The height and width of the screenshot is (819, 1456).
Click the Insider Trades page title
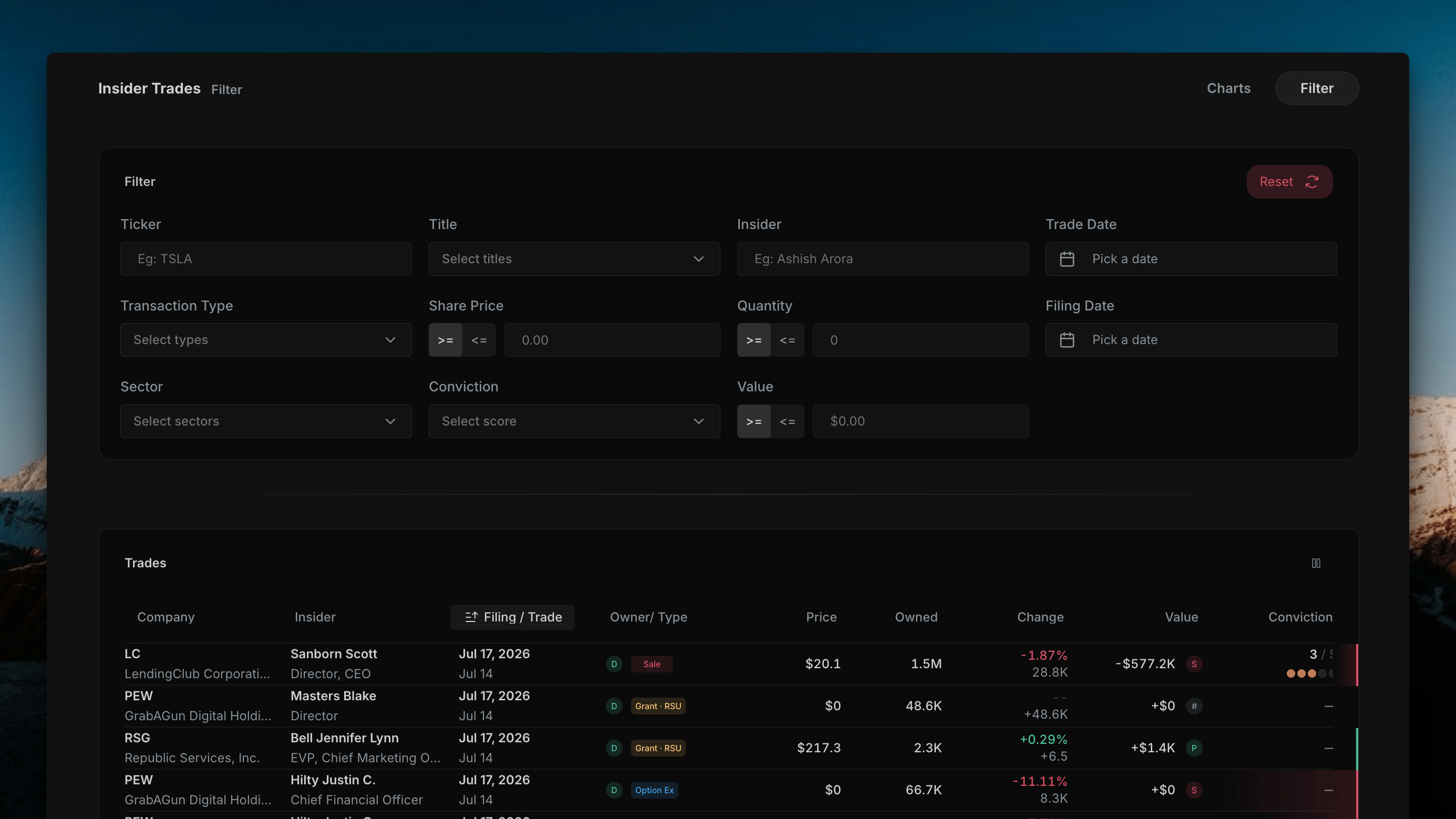click(x=149, y=88)
